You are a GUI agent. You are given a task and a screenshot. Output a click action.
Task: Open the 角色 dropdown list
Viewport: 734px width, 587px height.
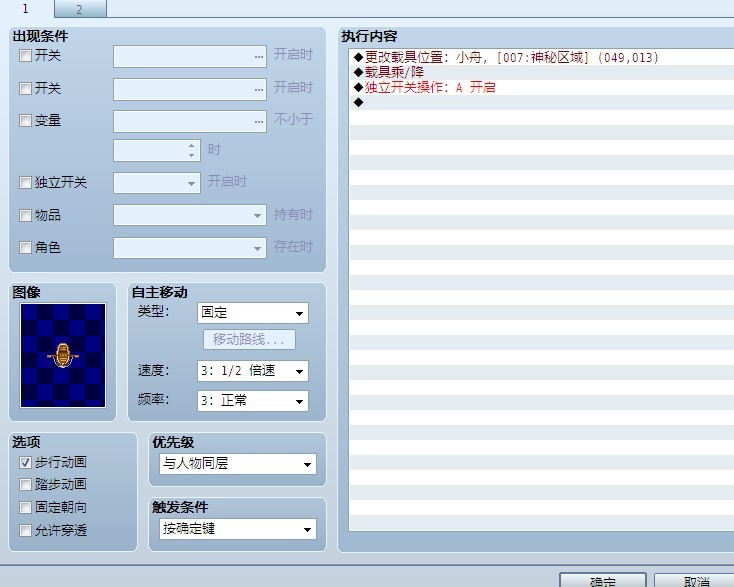[x=190, y=248]
